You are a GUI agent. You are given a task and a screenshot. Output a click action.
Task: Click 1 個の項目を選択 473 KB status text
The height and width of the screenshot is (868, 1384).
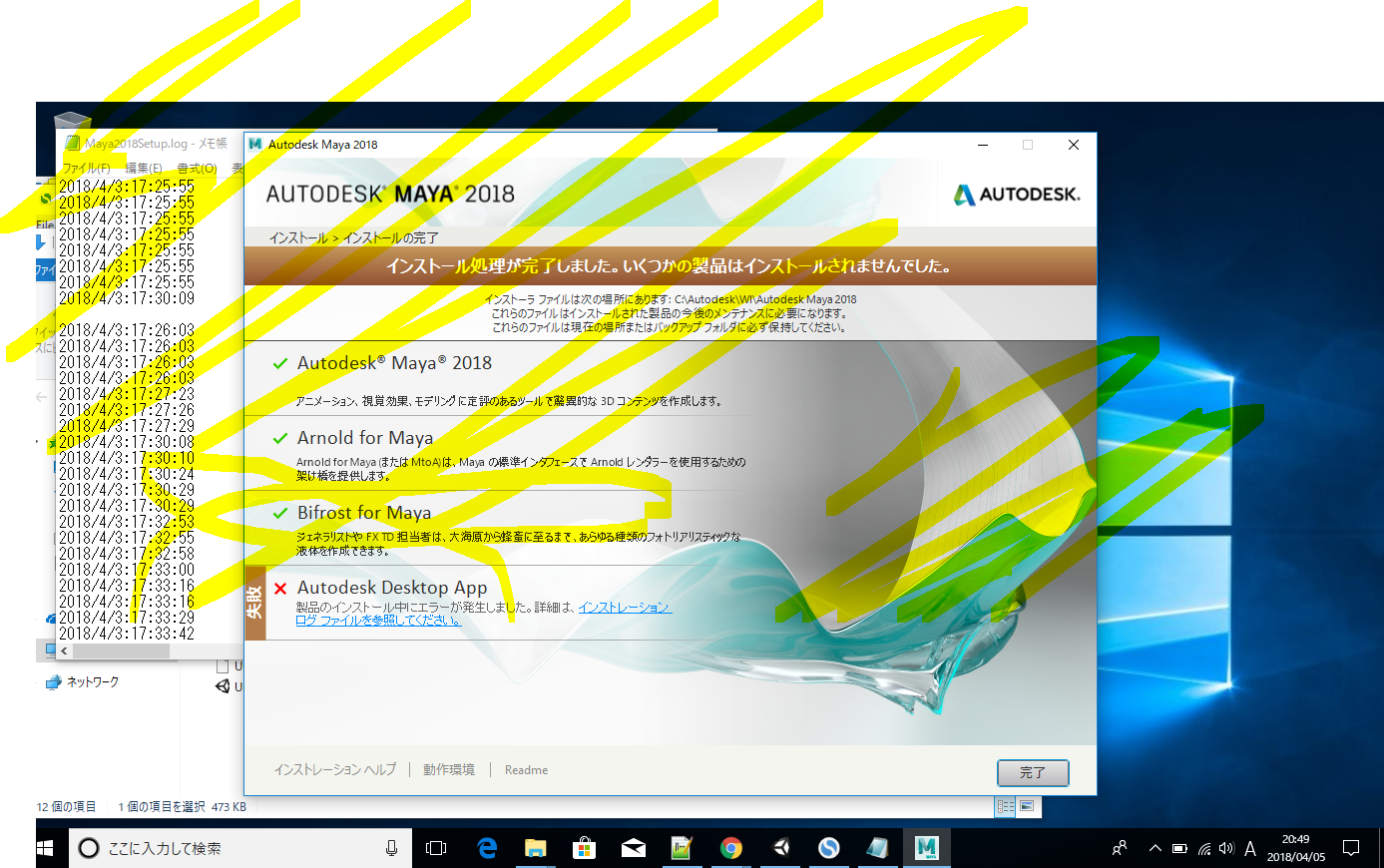click(x=182, y=807)
